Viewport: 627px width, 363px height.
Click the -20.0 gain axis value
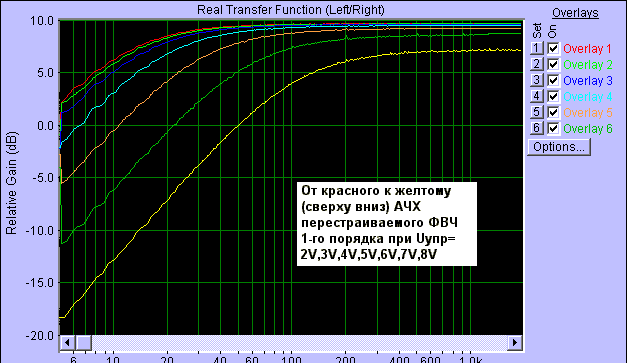(x=40, y=336)
